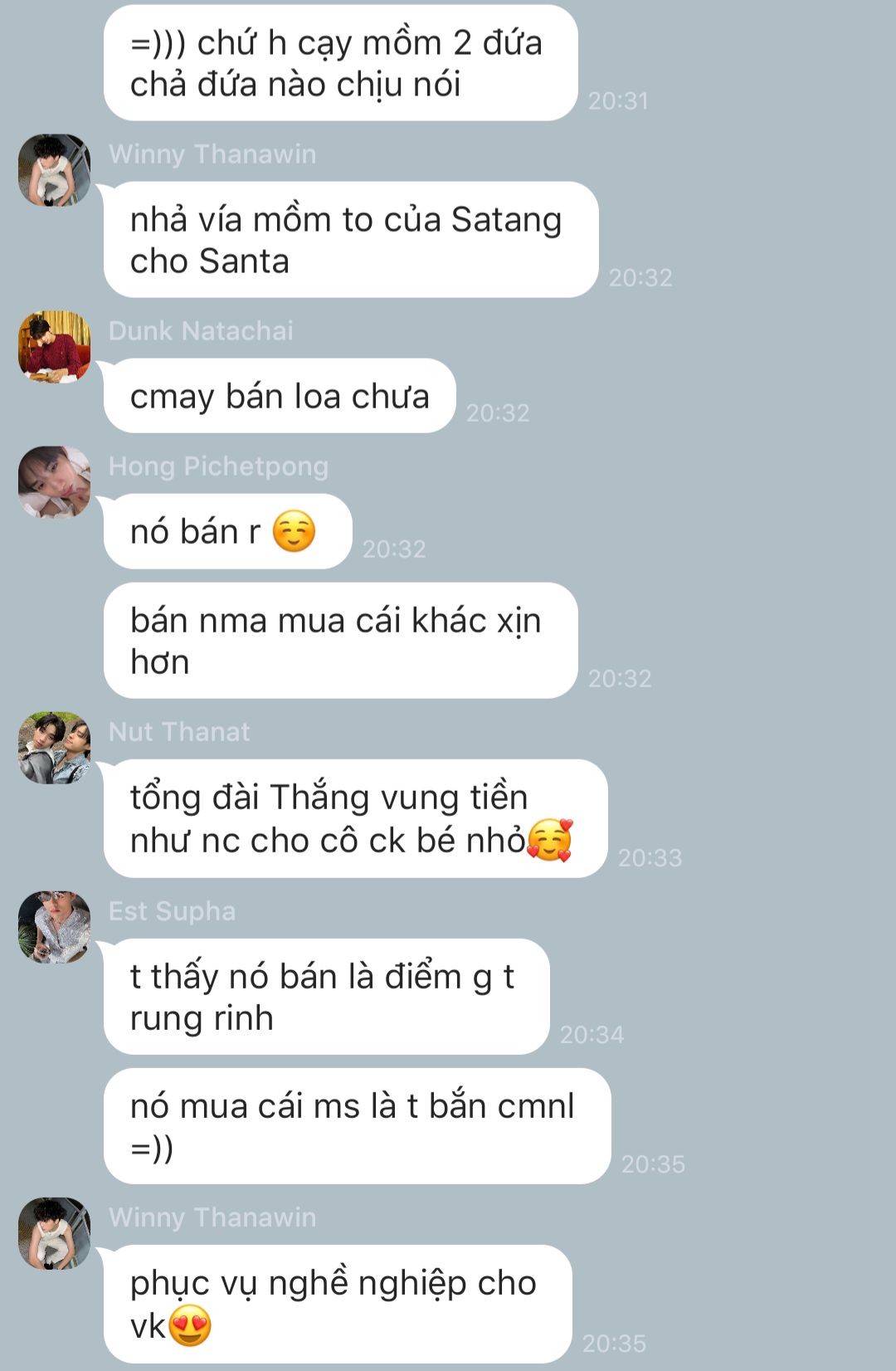896x1371 pixels.
Task: Select the 'bán nma mua cái khác xịn hơn' message
Action: [341, 641]
